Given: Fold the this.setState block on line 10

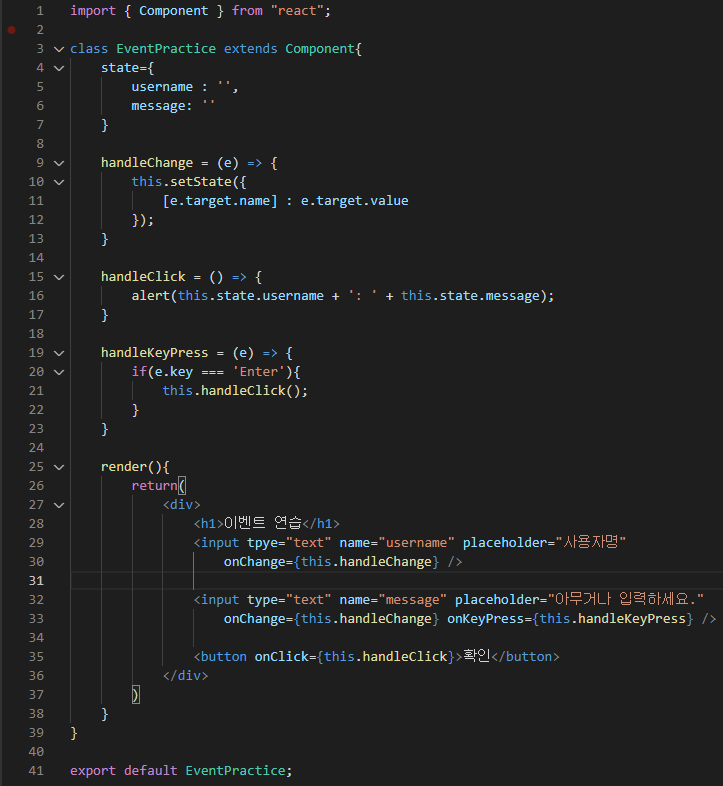Looking at the screenshot, I should [59, 182].
